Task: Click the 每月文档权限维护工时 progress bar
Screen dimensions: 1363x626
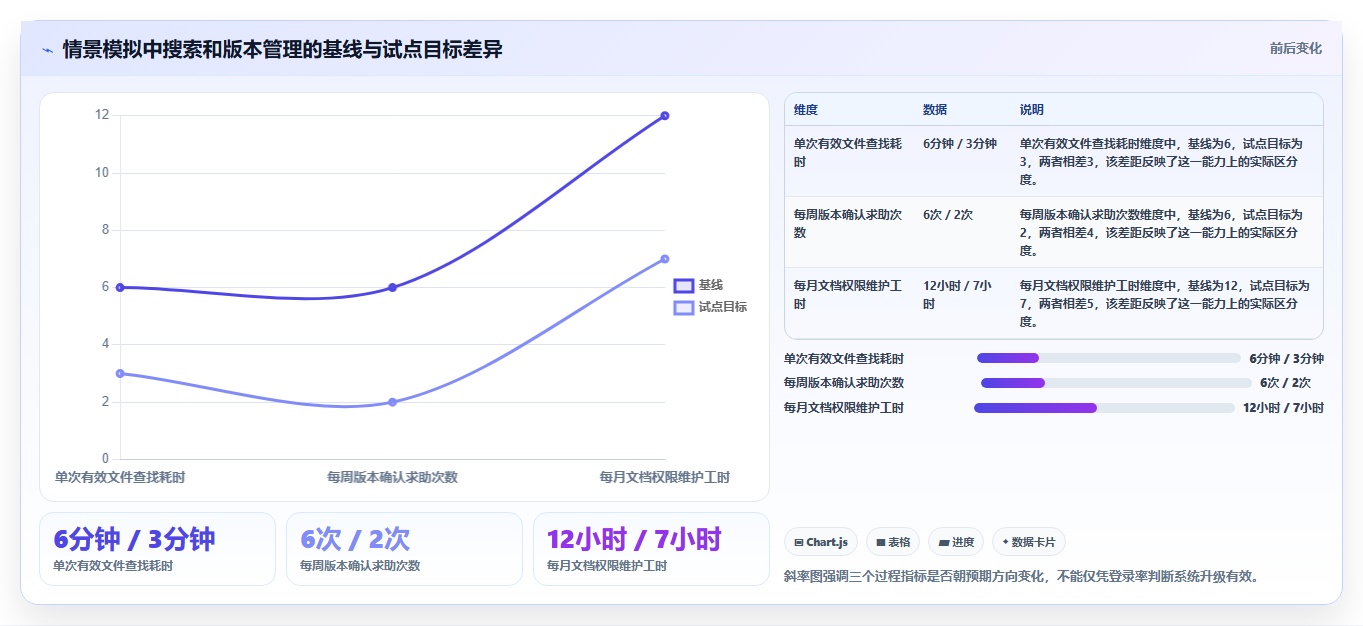Action: click(1104, 408)
